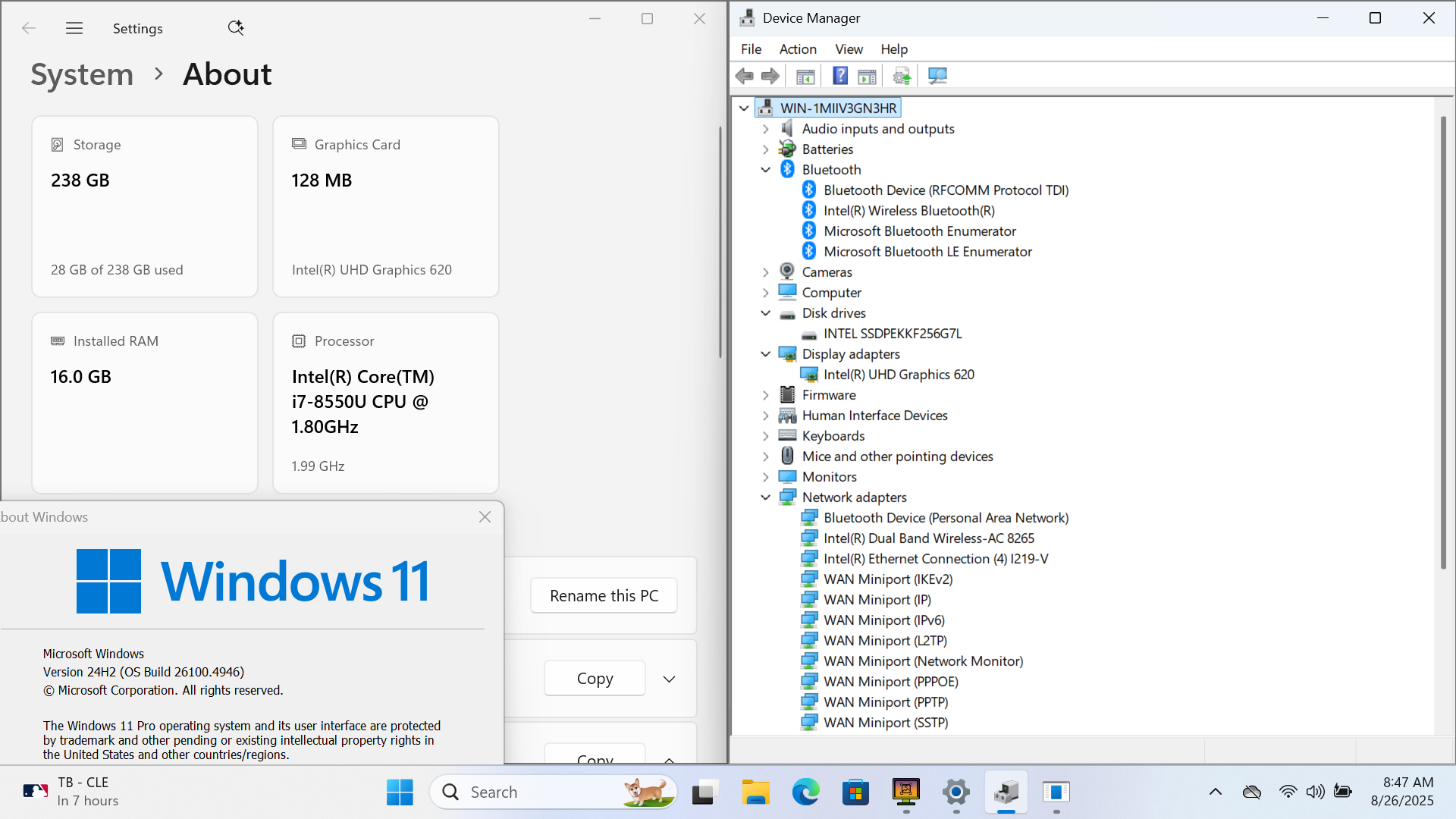The height and width of the screenshot is (819, 1456).
Task: Click the Help question mark toolbar icon
Action: [840, 76]
